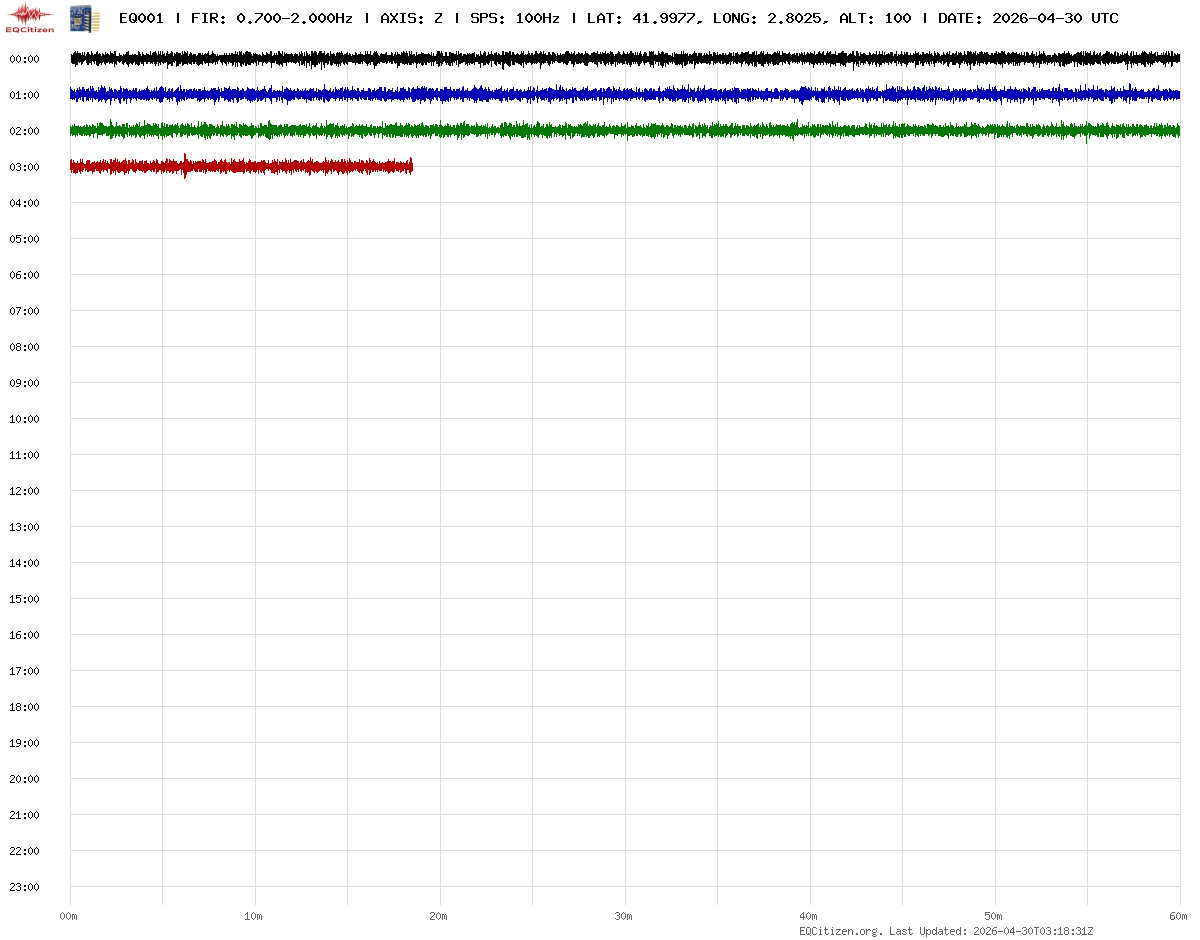
Task: Click the 03:00 row label
Action: tap(24, 167)
